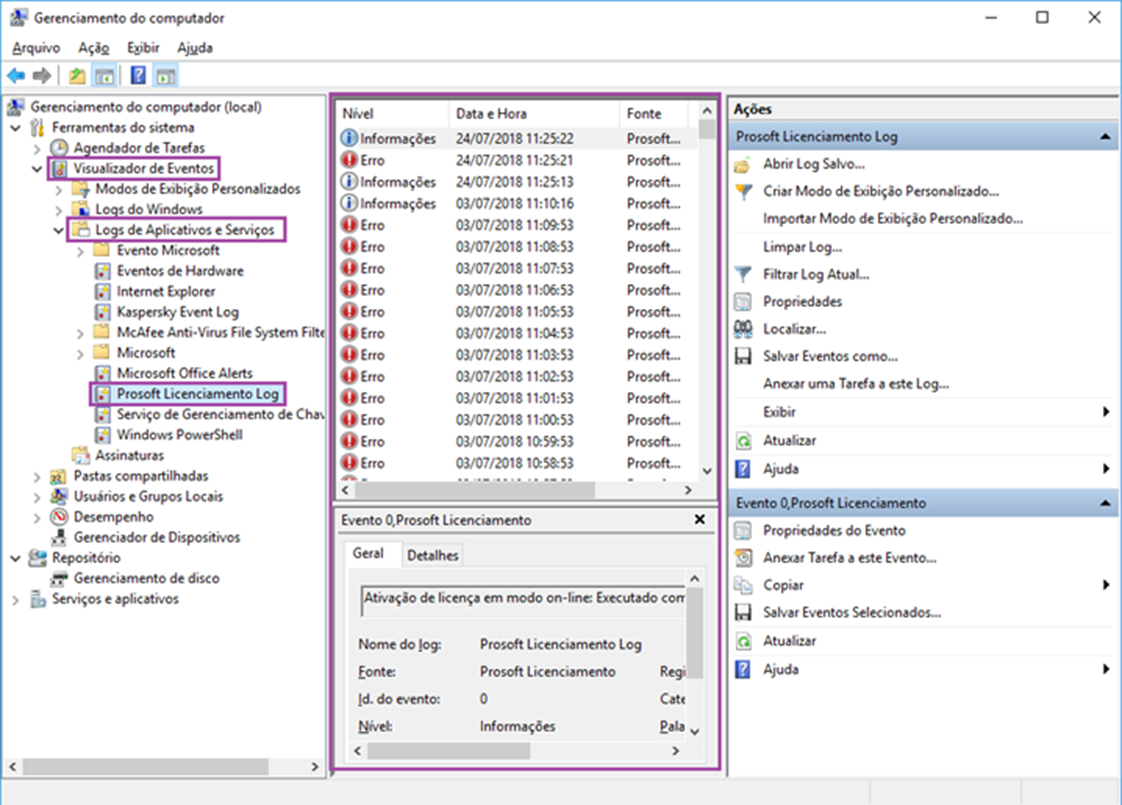
Task: Toggle the console tree toolbar icon
Action: (104, 75)
